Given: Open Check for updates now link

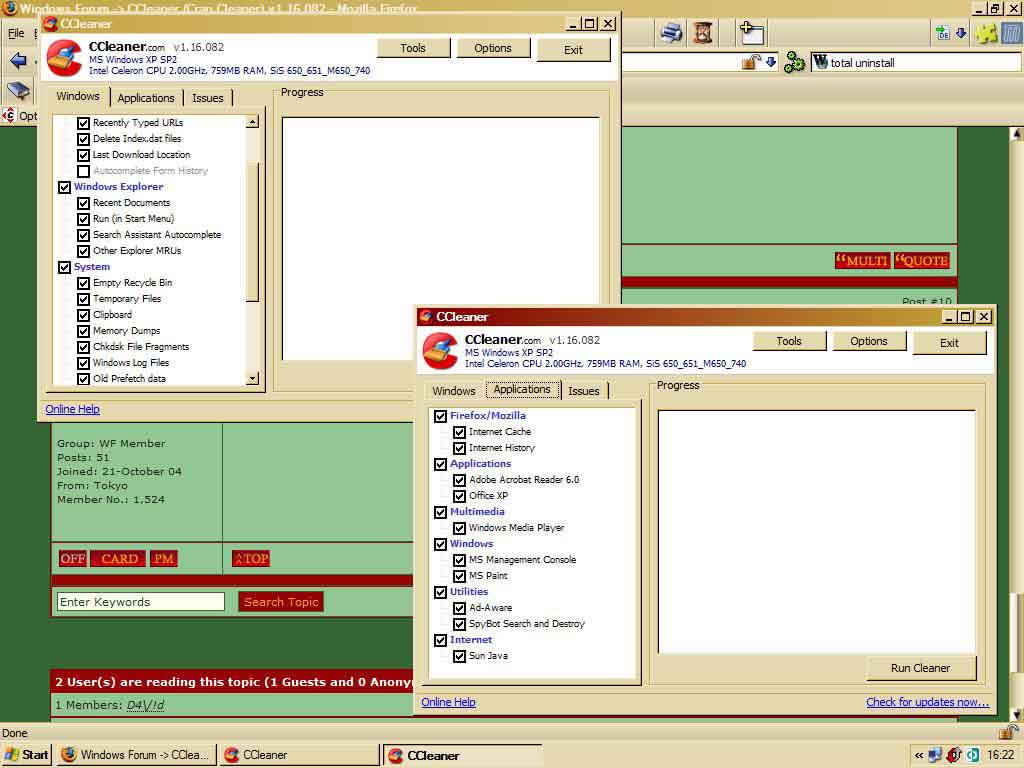Looking at the screenshot, I should click(927, 702).
